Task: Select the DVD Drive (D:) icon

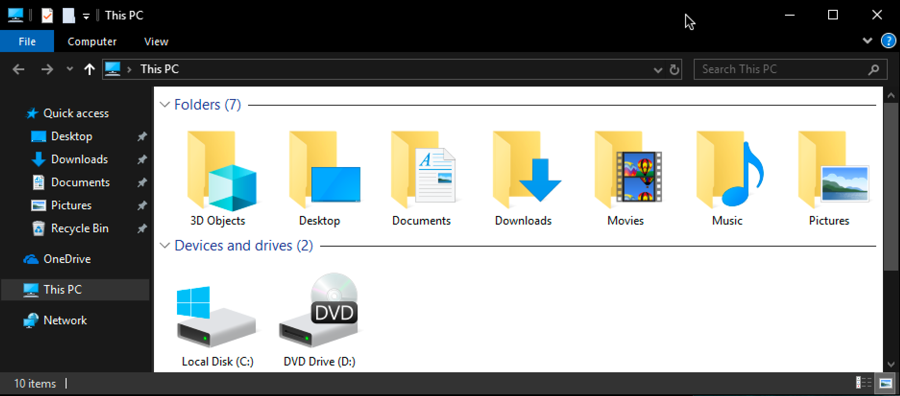Action: (x=319, y=313)
